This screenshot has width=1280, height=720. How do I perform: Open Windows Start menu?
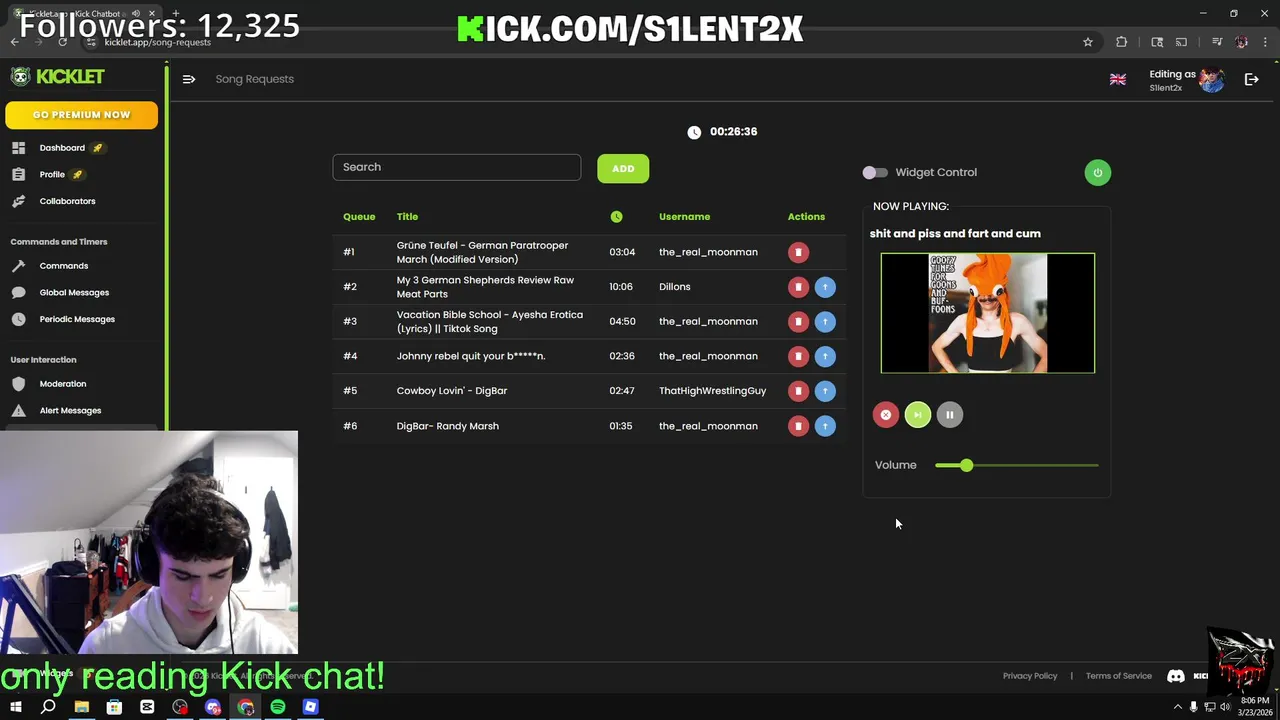click(x=15, y=707)
